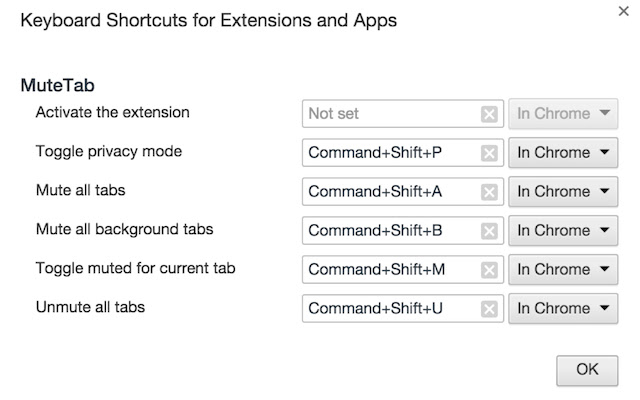The width and height of the screenshot is (640, 400).
Task: Clear the Mute all background tabs shortcut
Action: [x=489, y=231]
